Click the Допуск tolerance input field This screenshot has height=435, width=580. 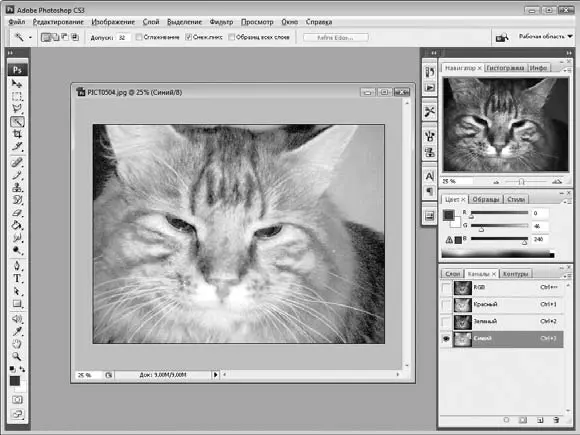tap(123, 37)
